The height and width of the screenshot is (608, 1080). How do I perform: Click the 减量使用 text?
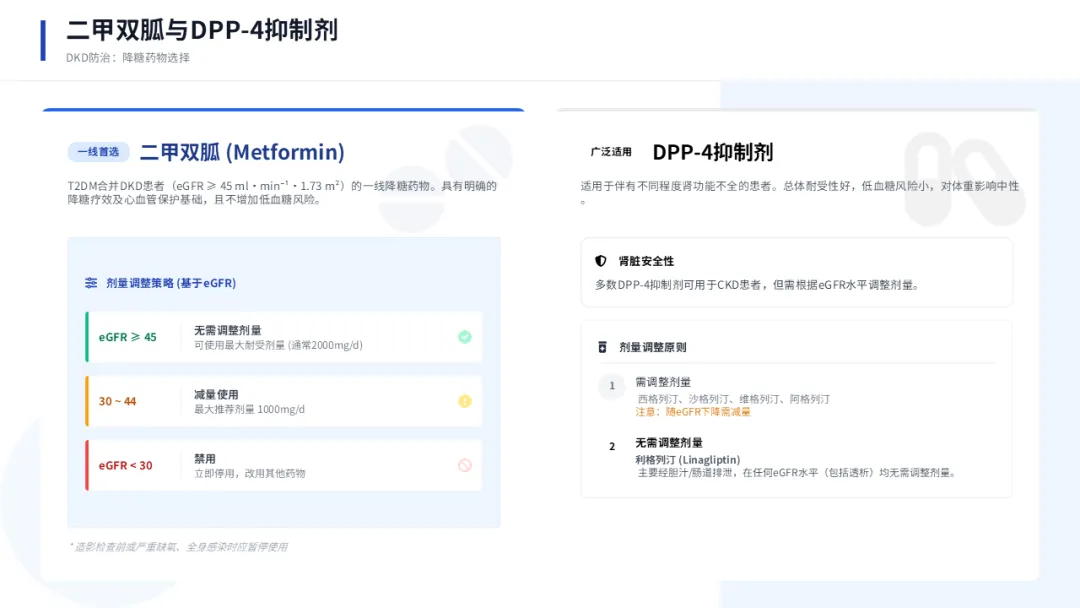click(216, 395)
